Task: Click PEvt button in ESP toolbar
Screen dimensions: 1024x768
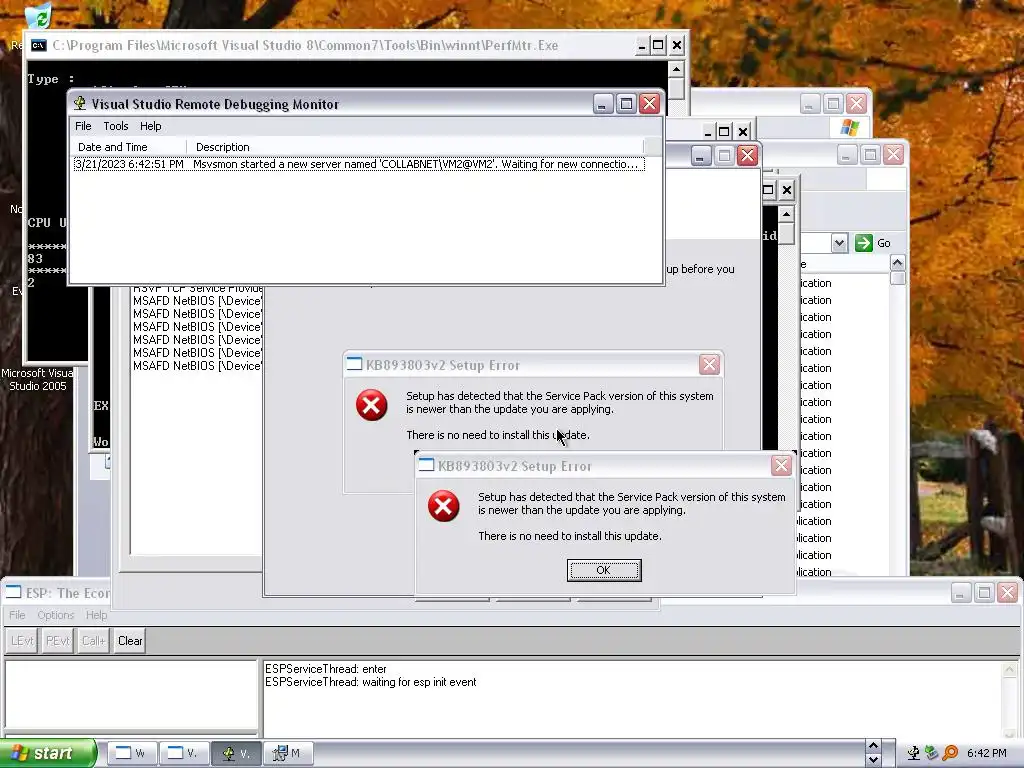Action: 57,641
